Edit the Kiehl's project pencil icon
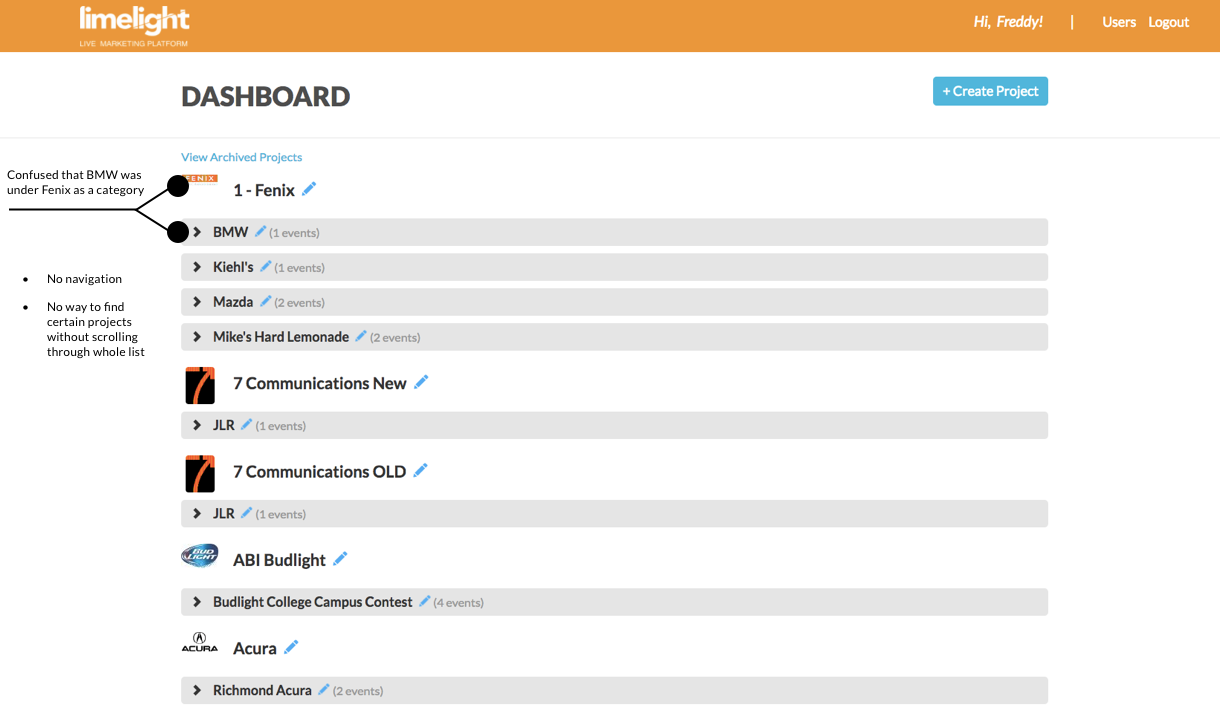The image size is (1220, 705). [265, 266]
